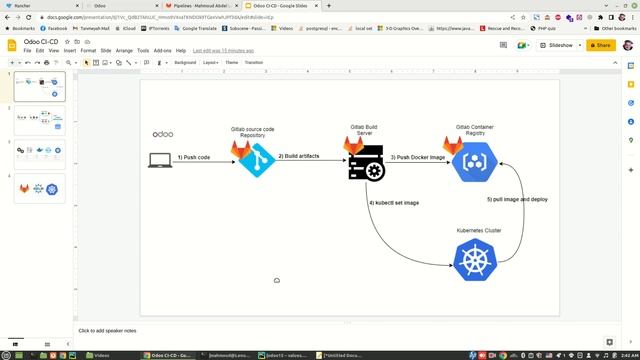Select the line tool
Image resolution: width=640 pixels, height=360 pixels.
(129, 62)
